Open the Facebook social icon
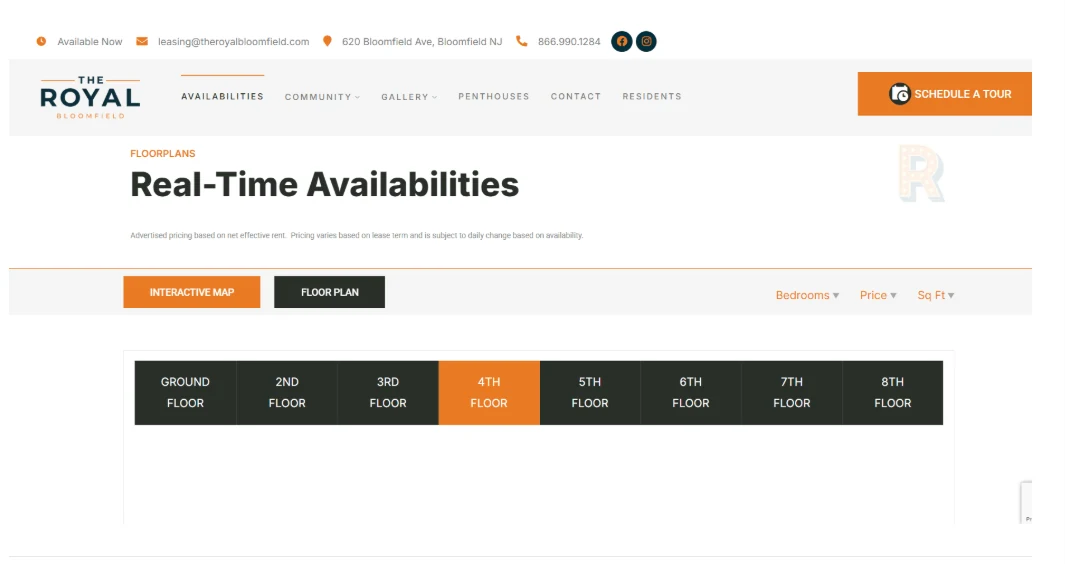This screenshot has height=564, width=1065. (x=621, y=41)
